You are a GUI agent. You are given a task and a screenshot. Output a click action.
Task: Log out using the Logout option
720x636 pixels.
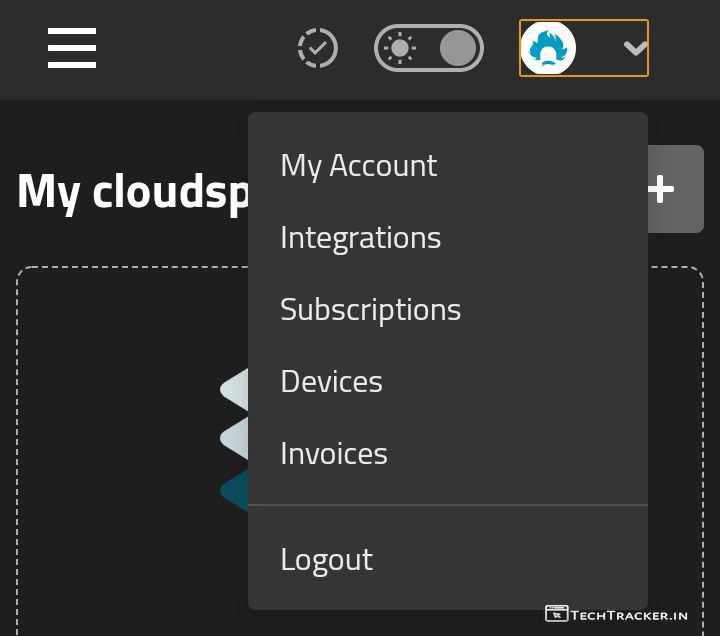[326, 559]
